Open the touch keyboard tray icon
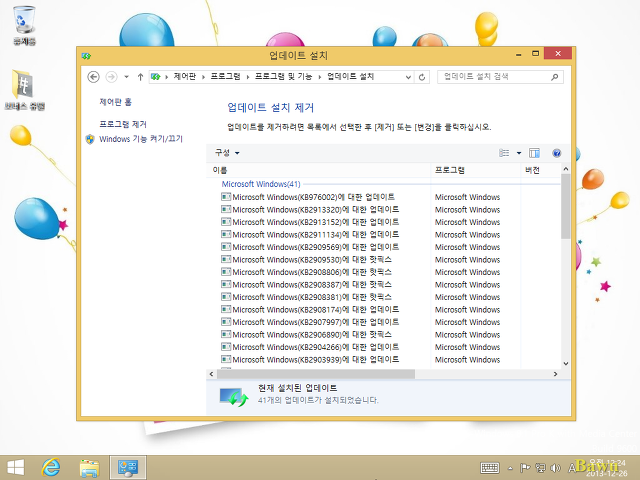Screen dimensions: 640x480 [x=490, y=468]
